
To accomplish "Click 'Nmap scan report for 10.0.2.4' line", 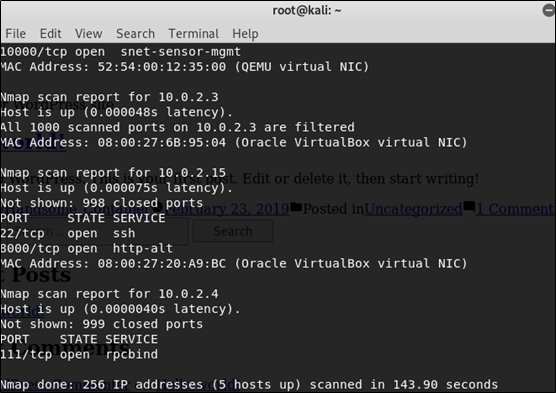I will coord(109,294).
